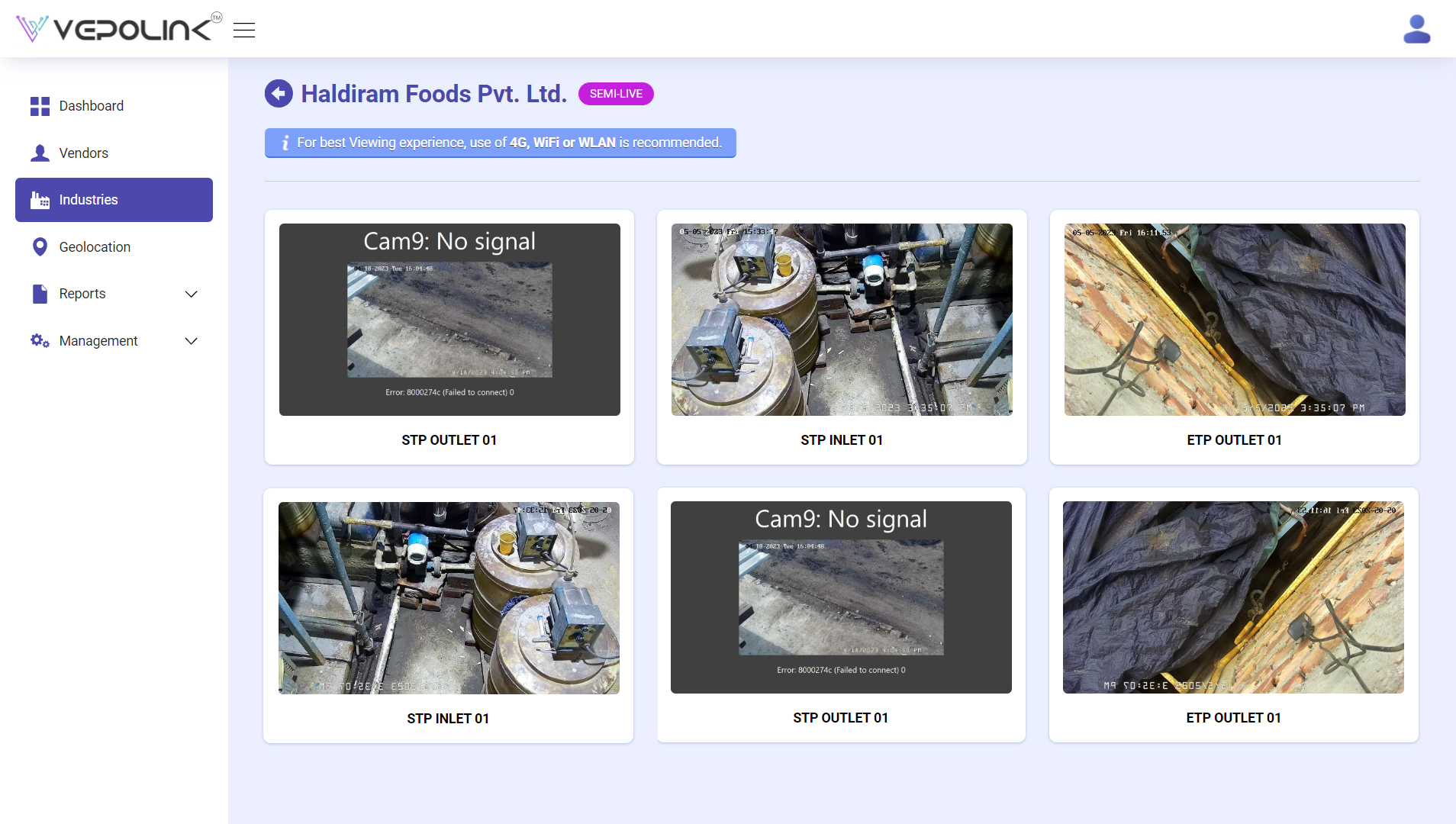Click top-row ETP OUTLET 01 caption

point(1235,440)
